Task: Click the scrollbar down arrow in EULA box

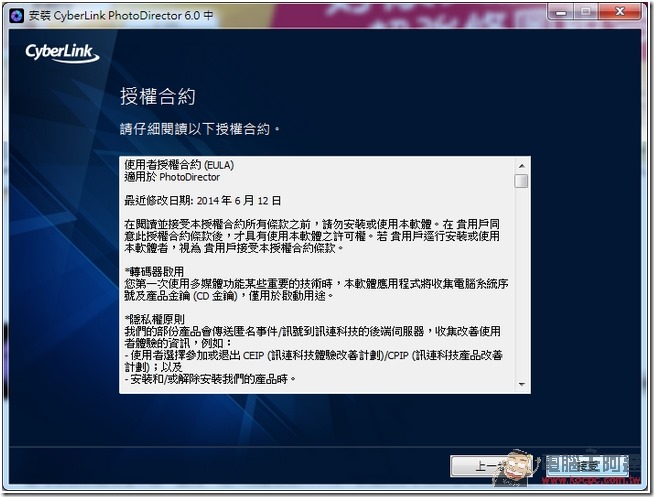Action: pyautogui.click(x=521, y=384)
